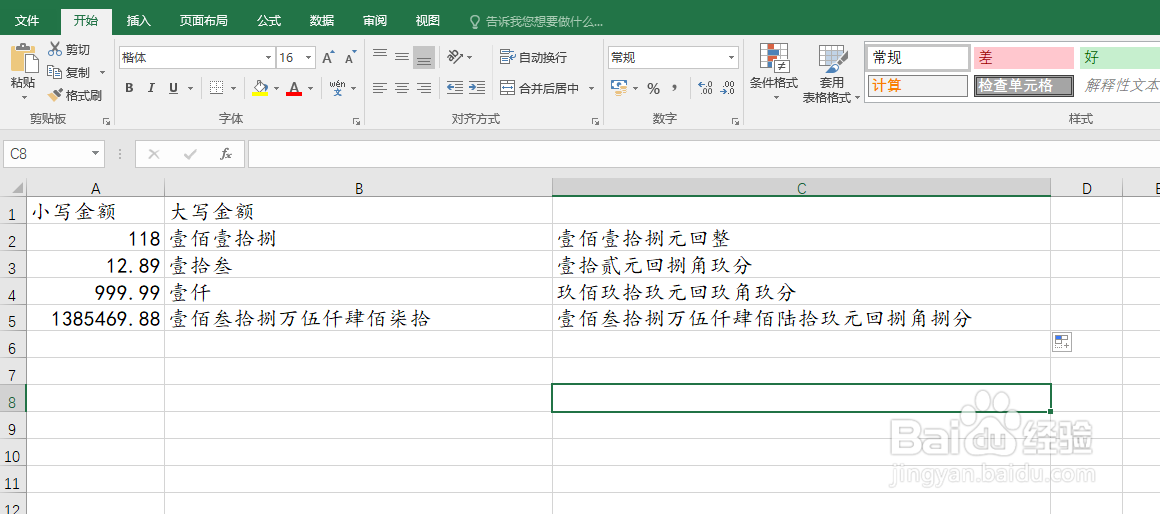Select column B header
This screenshot has width=1160, height=514.
359,188
